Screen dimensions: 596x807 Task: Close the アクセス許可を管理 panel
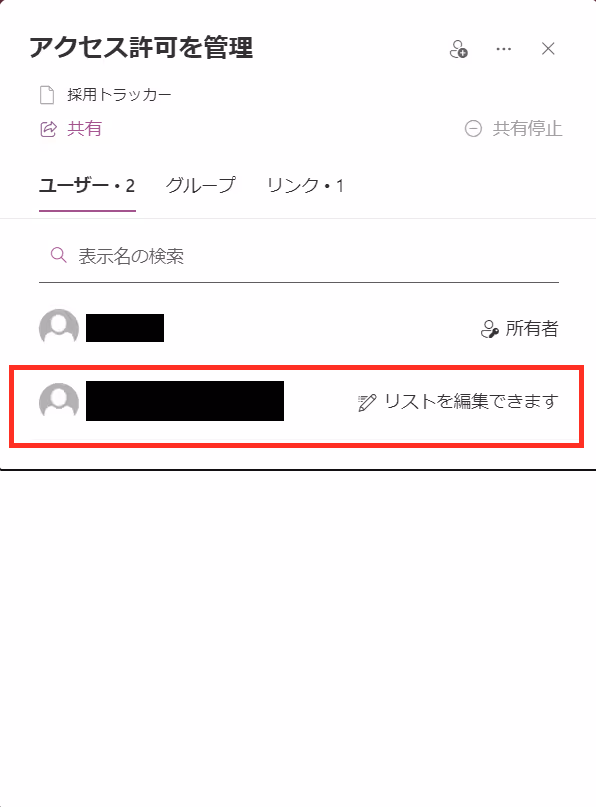click(x=548, y=49)
